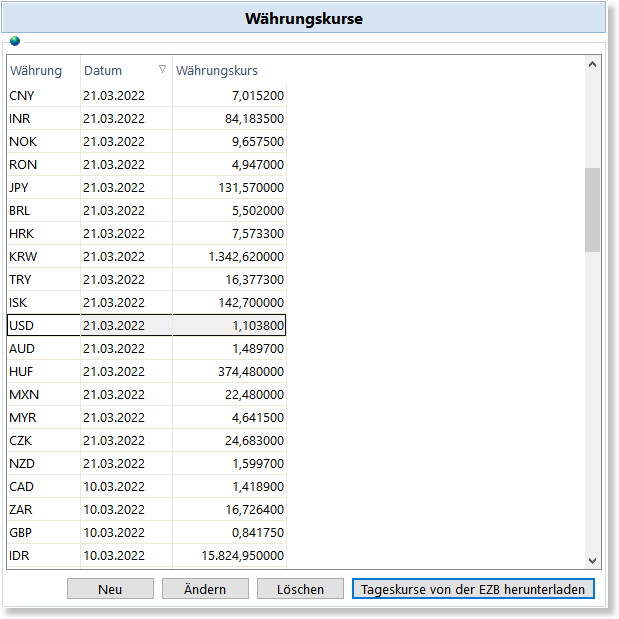Click the date cell of the HUF row
This screenshot has width=619, height=619.
point(113,372)
